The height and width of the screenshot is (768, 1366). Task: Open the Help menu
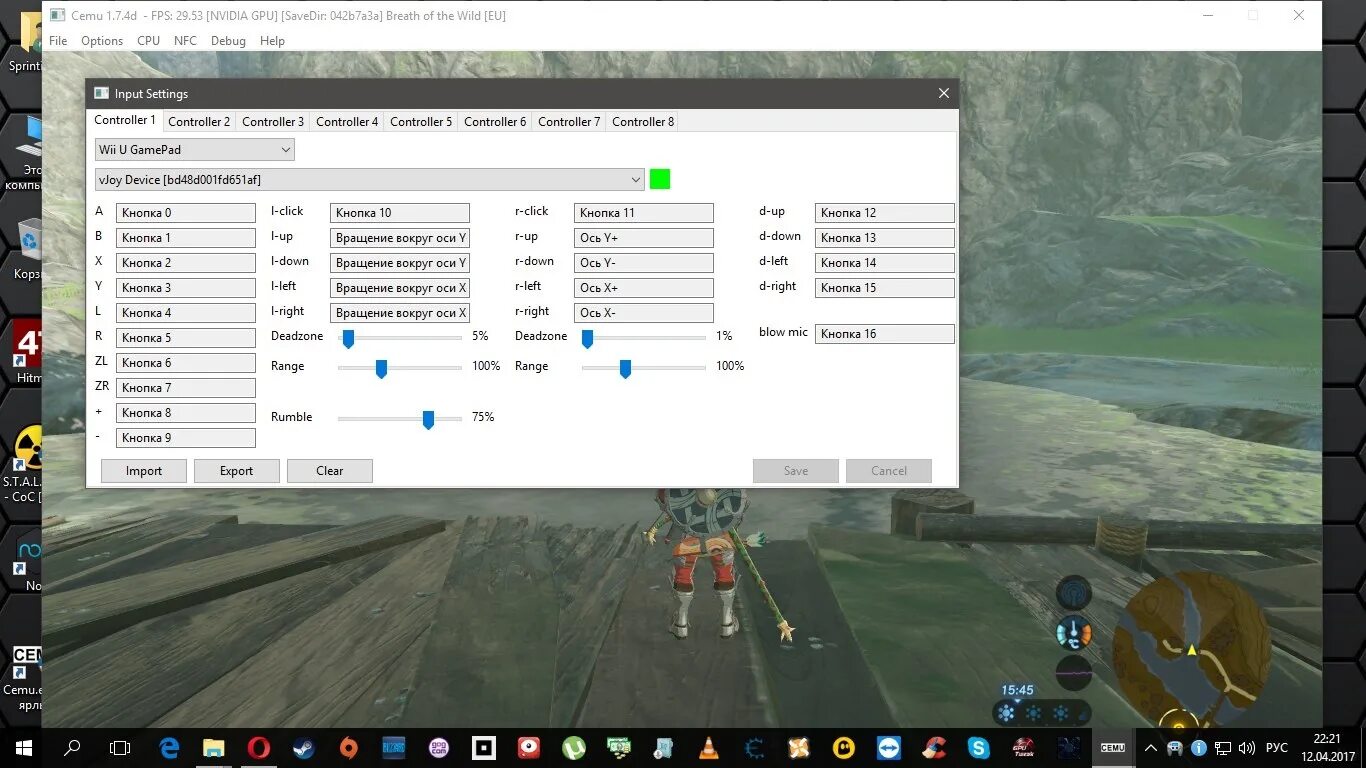pyautogui.click(x=272, y=41)
